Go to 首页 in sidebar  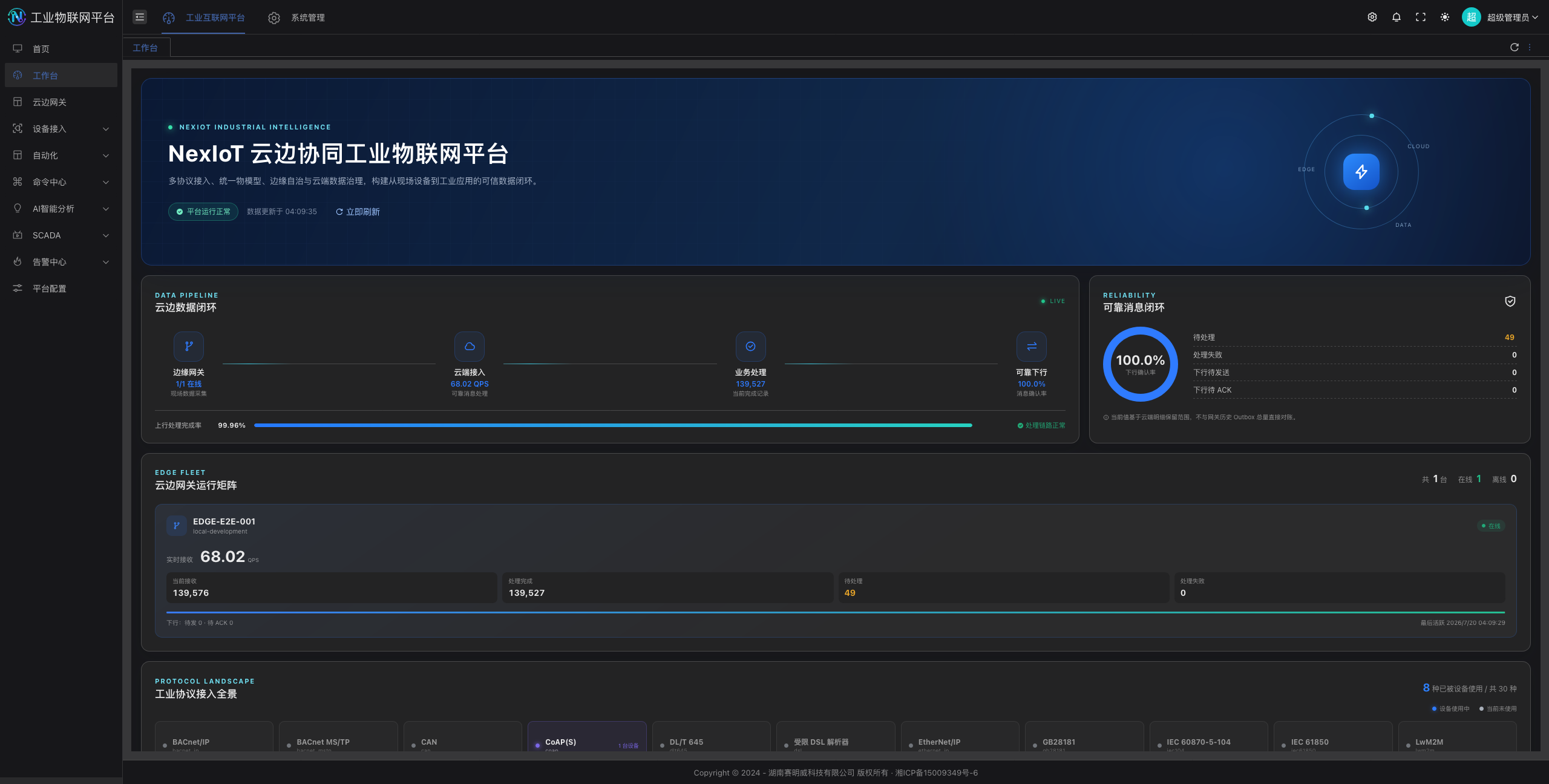point(61,48)
